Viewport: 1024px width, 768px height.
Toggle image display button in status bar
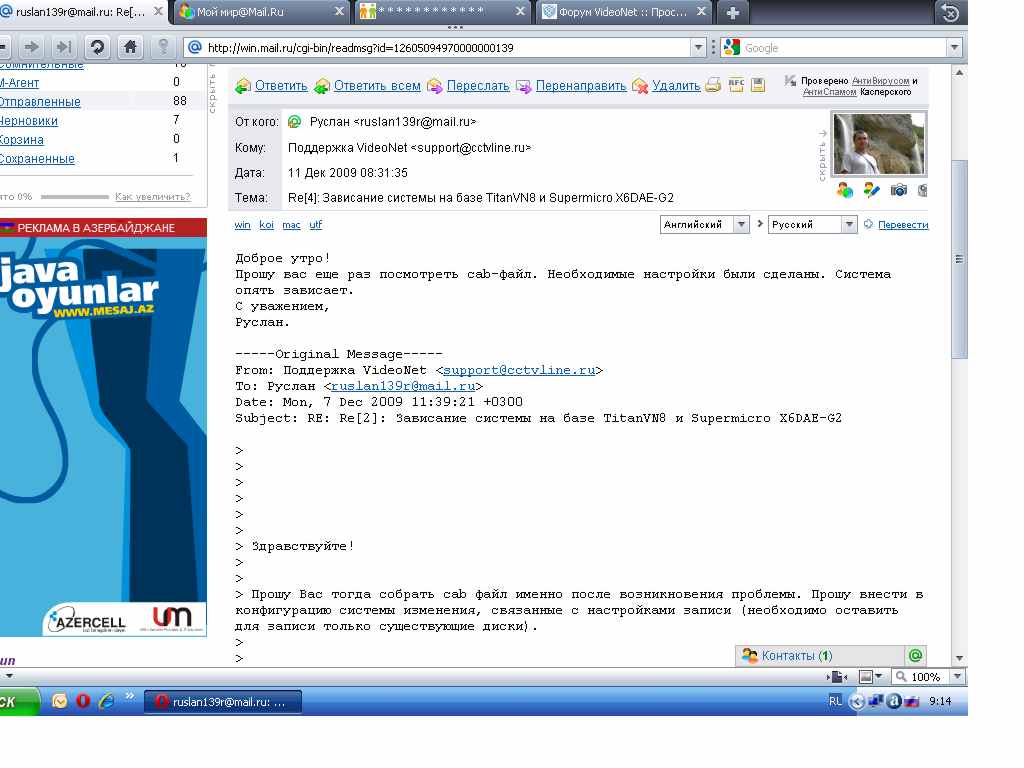(x=866, y=677)
